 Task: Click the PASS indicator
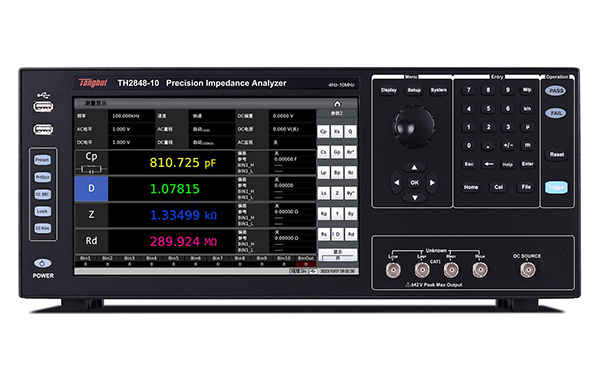[x=556, y=91]
